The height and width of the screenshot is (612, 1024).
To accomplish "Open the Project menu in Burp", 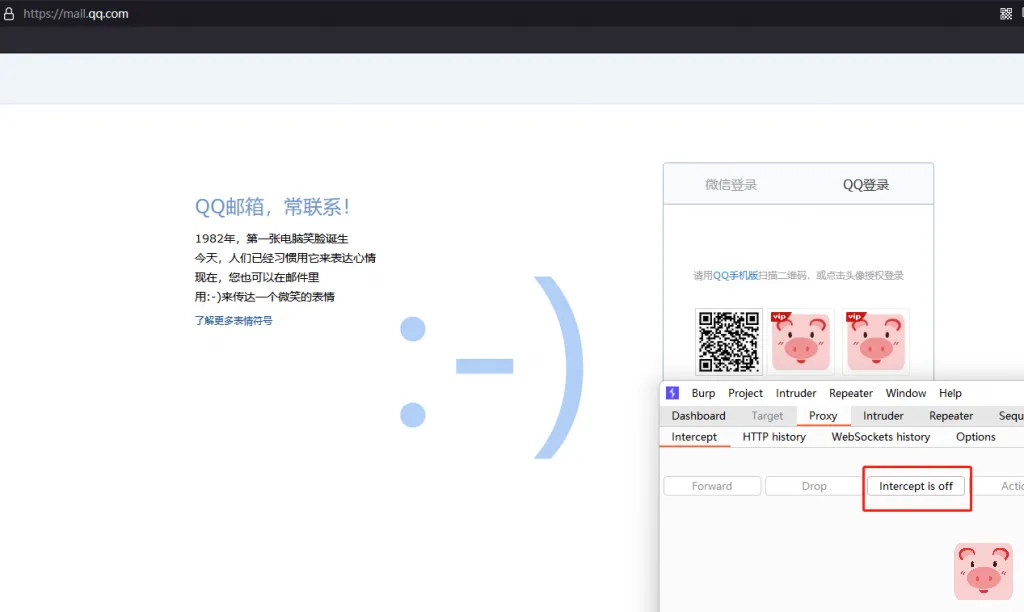I will [745, 393].
